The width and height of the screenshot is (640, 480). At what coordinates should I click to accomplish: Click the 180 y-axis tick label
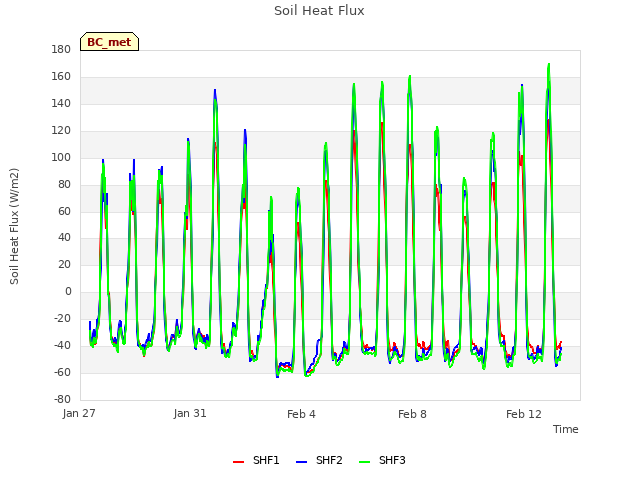pyautogui.click(x=61, y=49)
